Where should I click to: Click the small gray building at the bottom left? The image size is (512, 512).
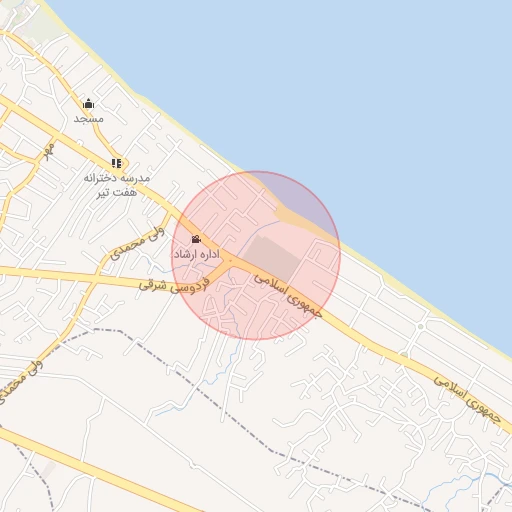49,469
